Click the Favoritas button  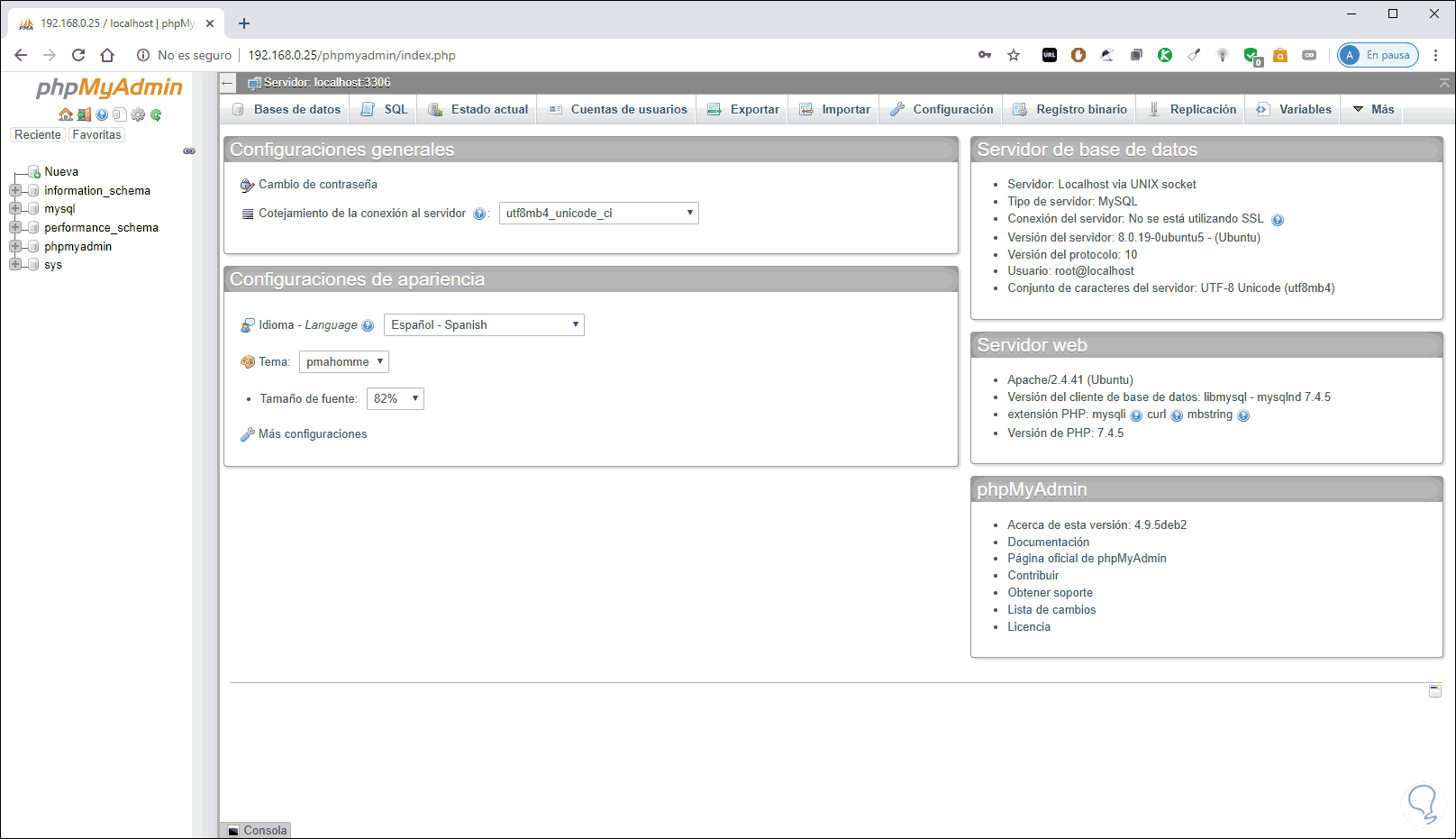tap(96, 134)
